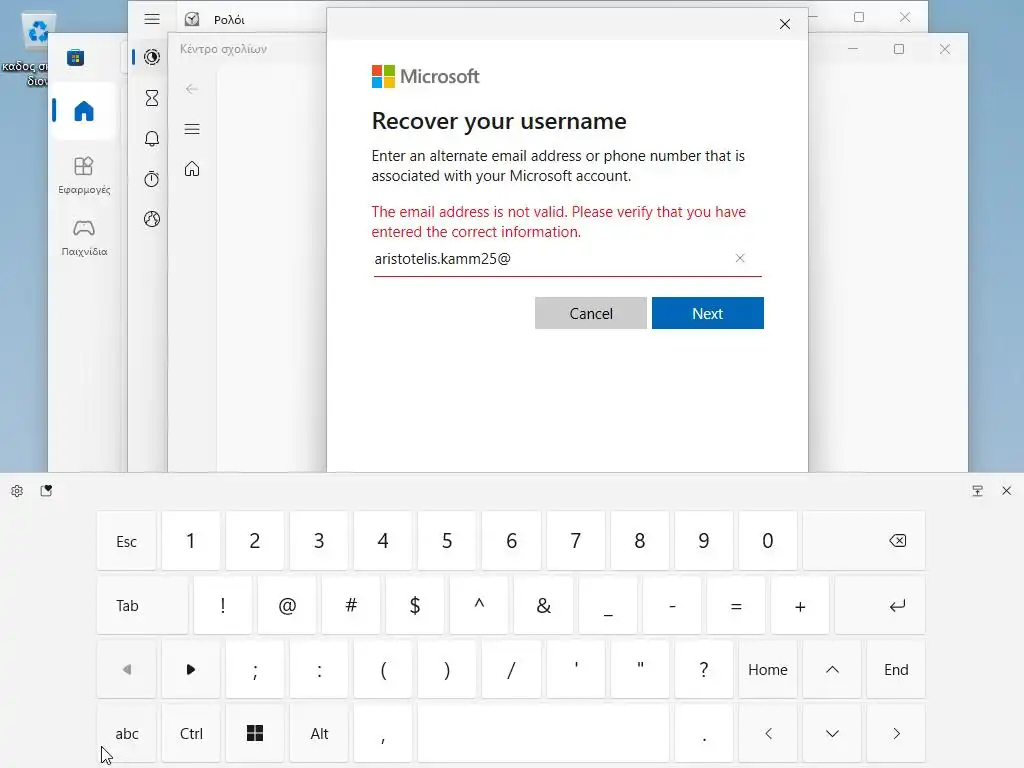Go to next symbols page on keyboard

coord(191,669)
